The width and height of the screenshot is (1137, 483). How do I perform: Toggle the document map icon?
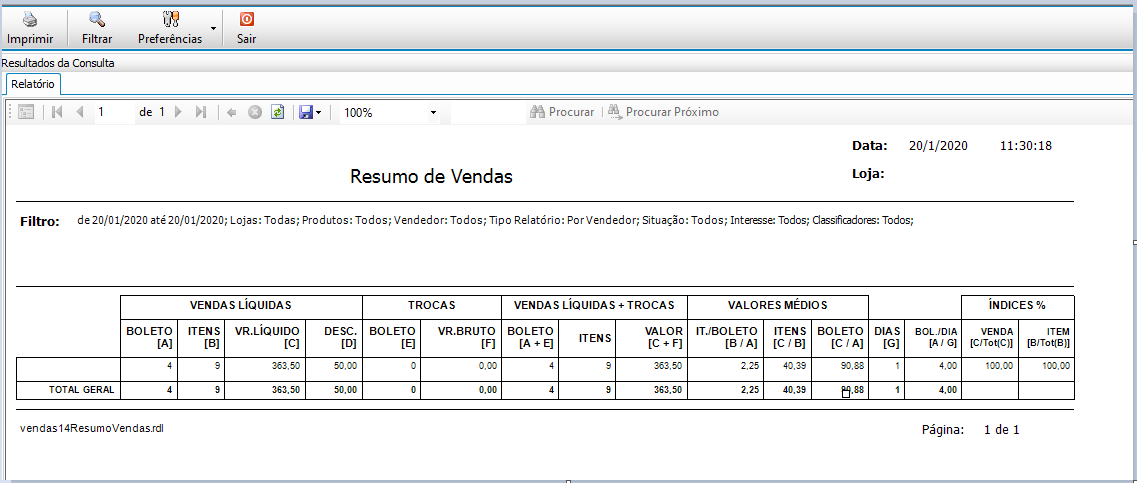tap(26, 112)
